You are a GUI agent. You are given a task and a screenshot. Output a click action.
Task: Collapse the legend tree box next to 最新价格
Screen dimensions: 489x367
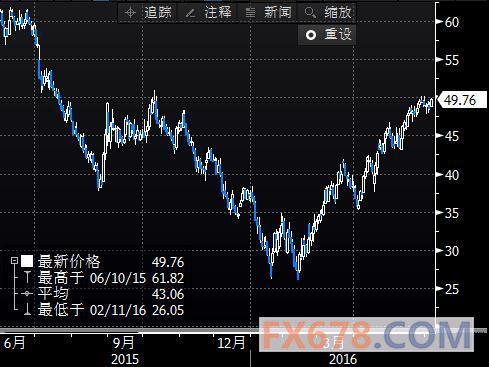[14, 261]
